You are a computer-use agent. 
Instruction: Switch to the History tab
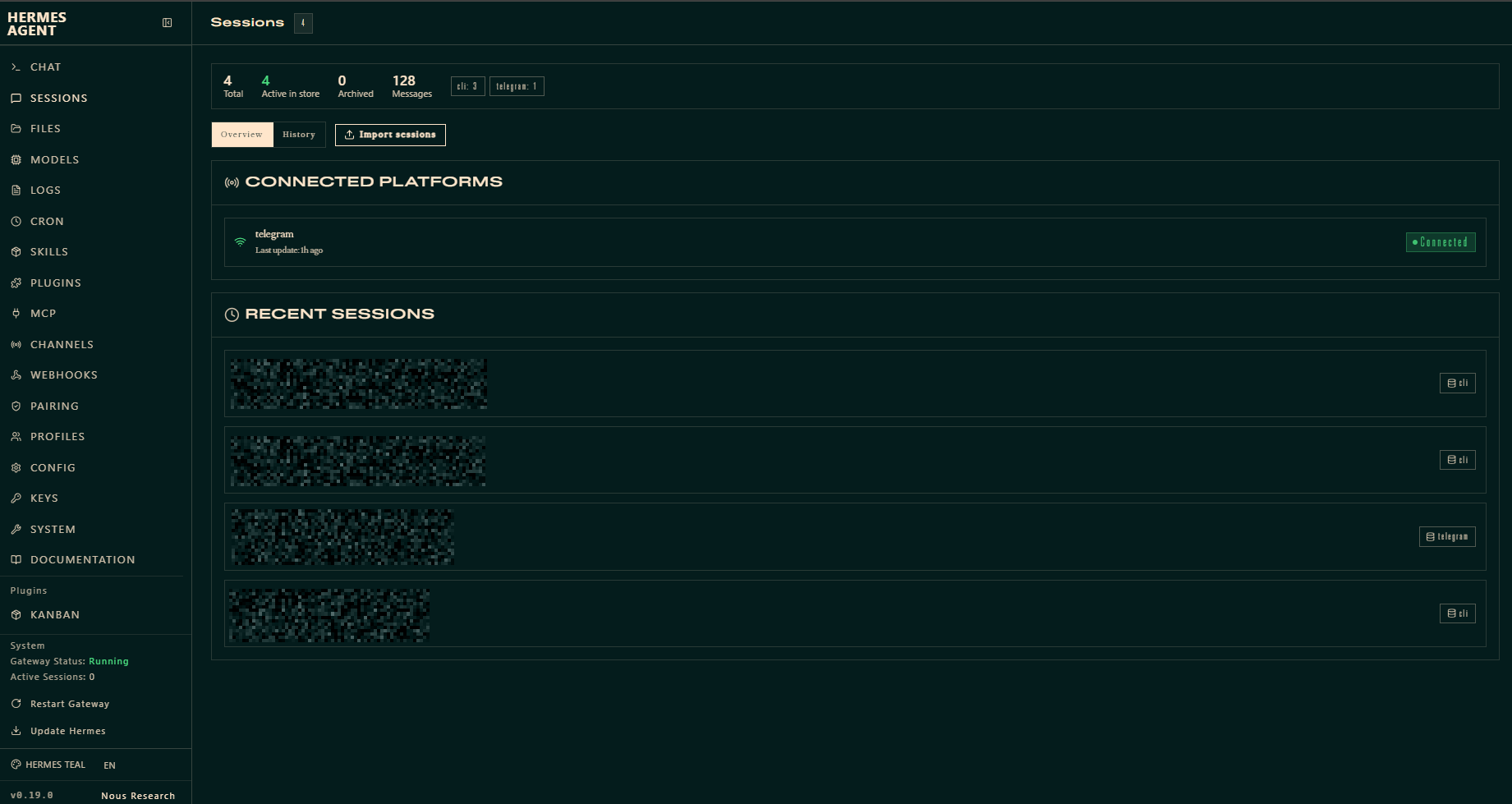(299, 135)
